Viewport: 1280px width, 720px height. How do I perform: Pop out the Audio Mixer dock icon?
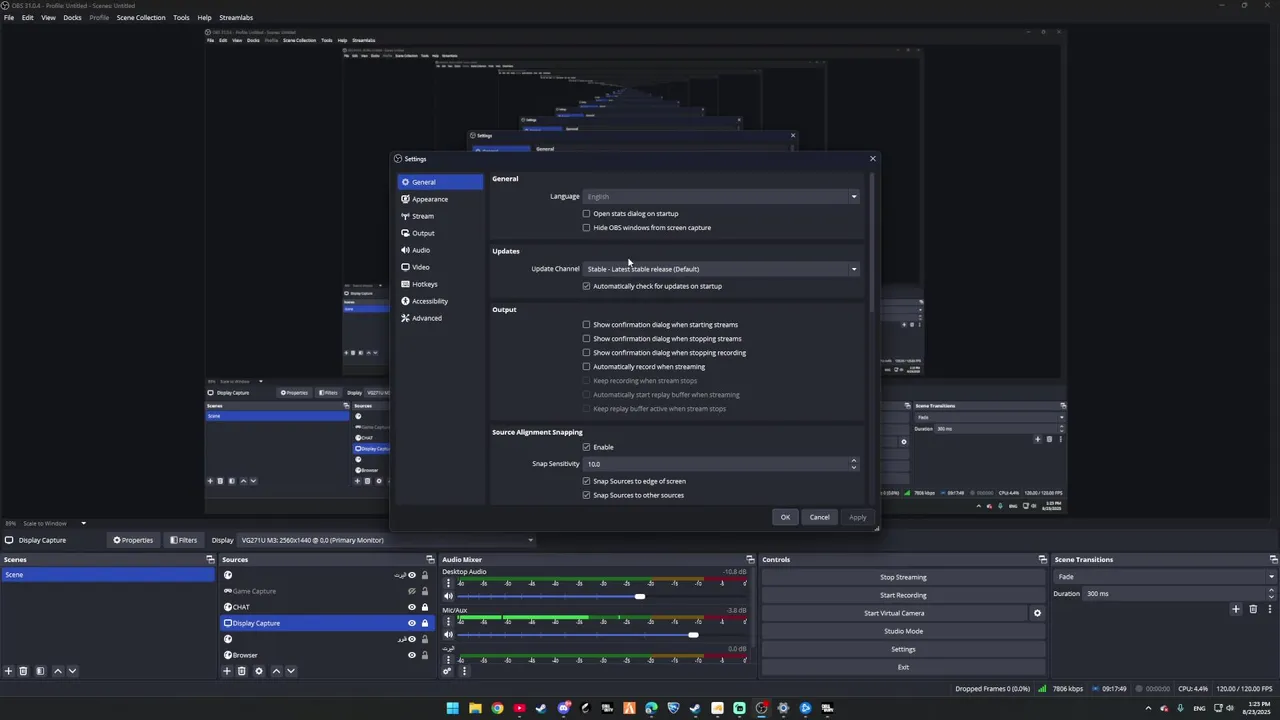point(750,559)
